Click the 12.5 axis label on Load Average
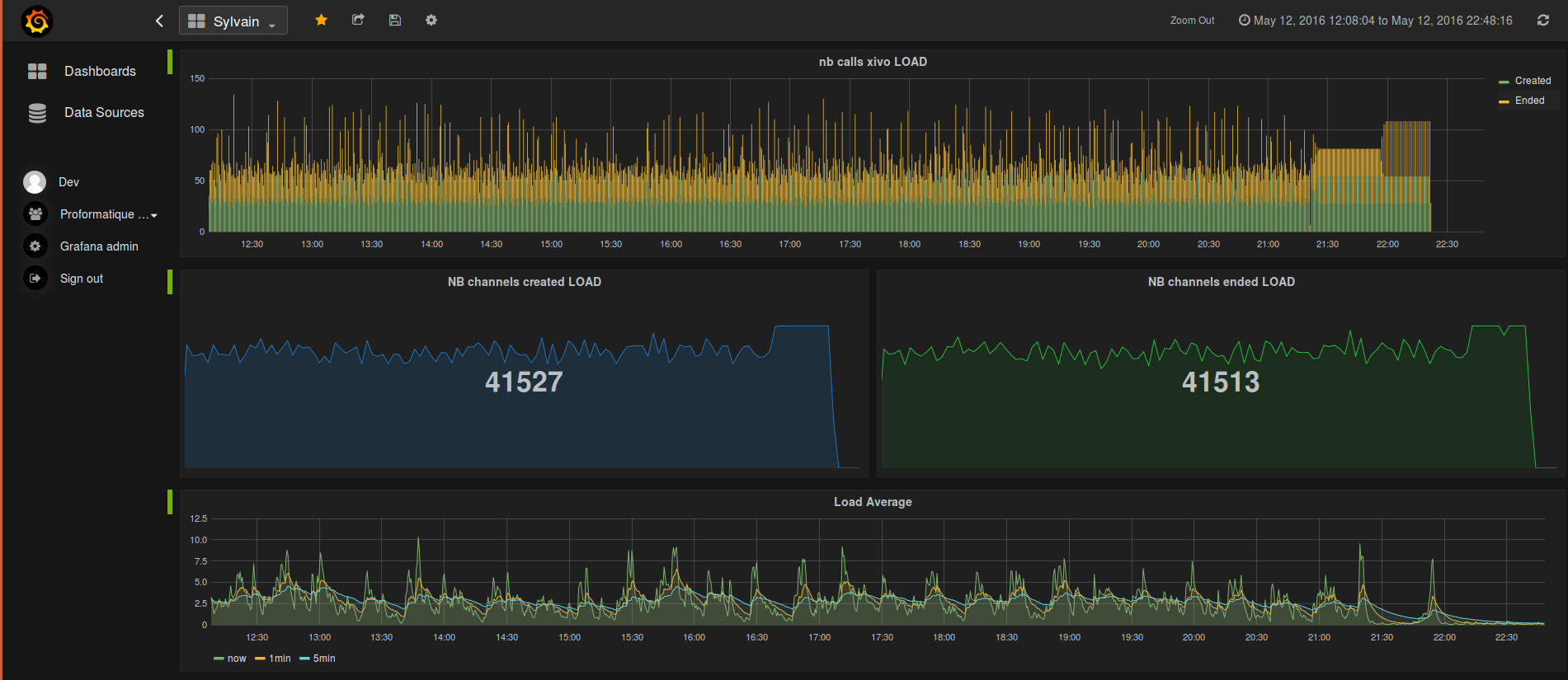The image size is (1568, 680). (198, 518)
